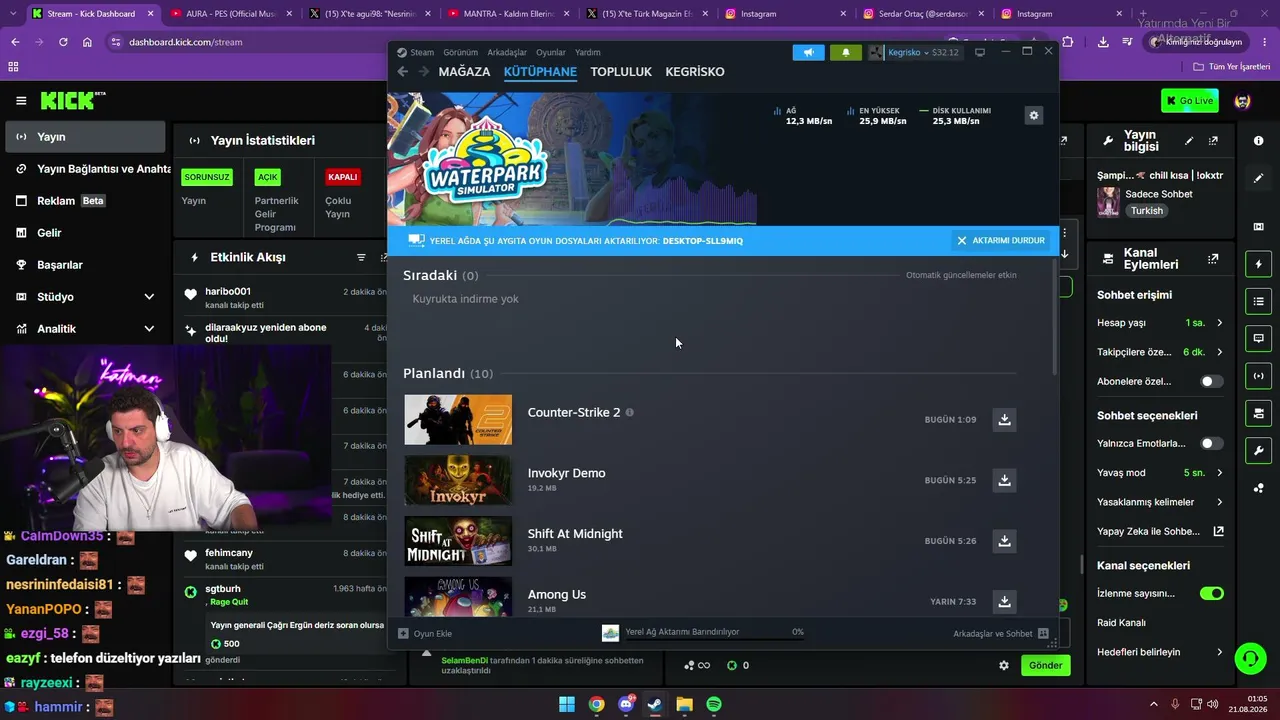Screen dimensions: 1280x720
Task: Expand Hedefleri belirleyin options
Action: click(x=1219, y=652)
